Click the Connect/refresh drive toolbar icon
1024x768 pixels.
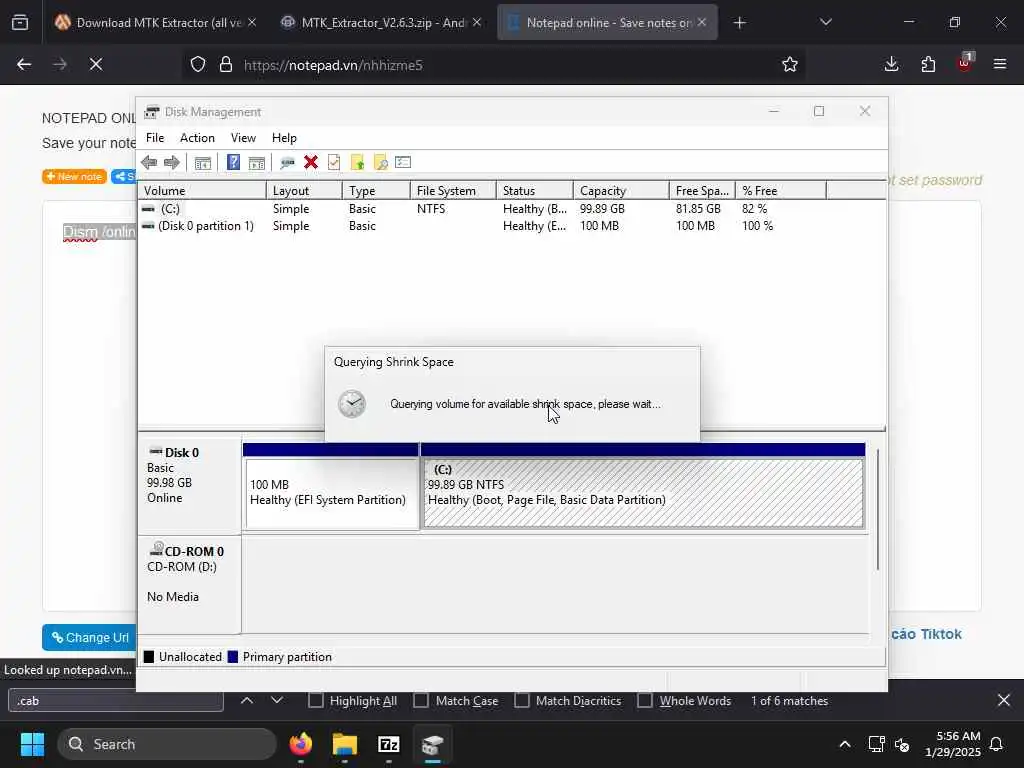coord(287,163)
